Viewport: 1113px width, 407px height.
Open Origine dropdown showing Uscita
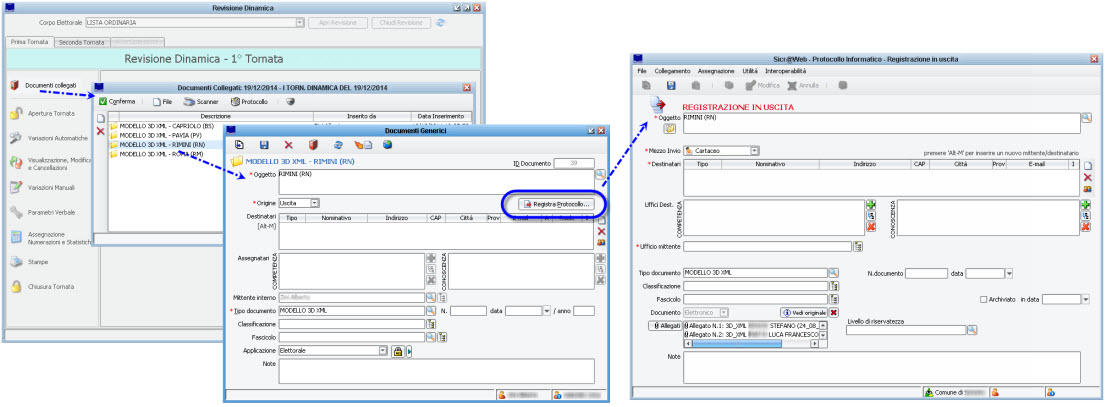314,203
